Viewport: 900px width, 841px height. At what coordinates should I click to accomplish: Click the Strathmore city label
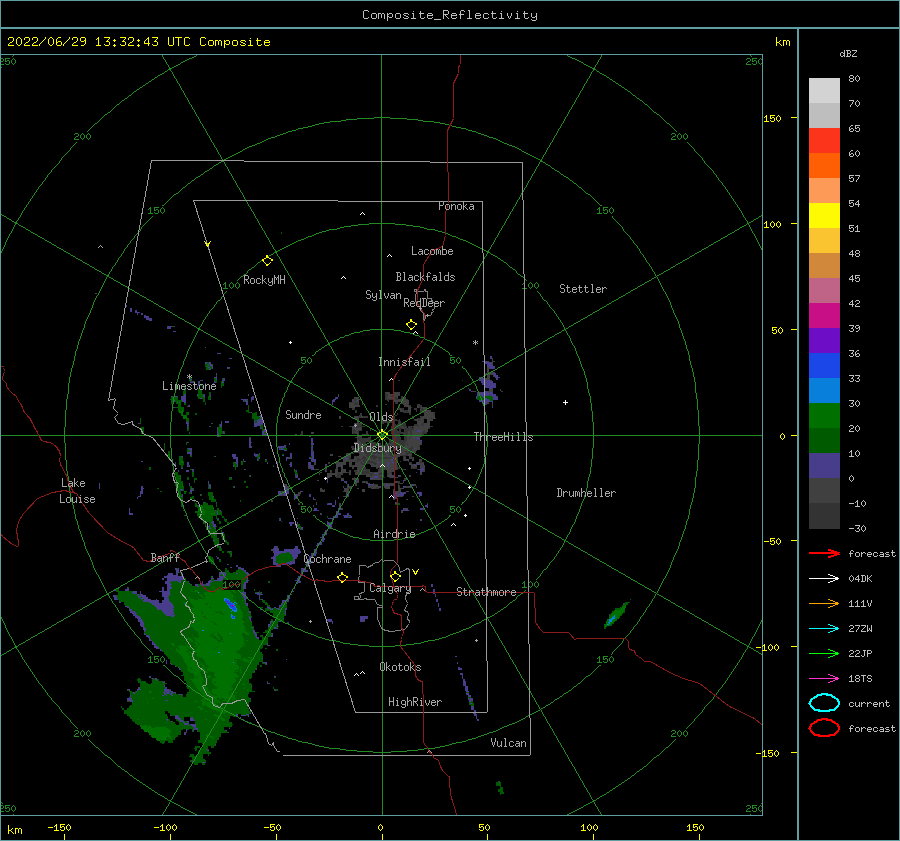(486, 592)
